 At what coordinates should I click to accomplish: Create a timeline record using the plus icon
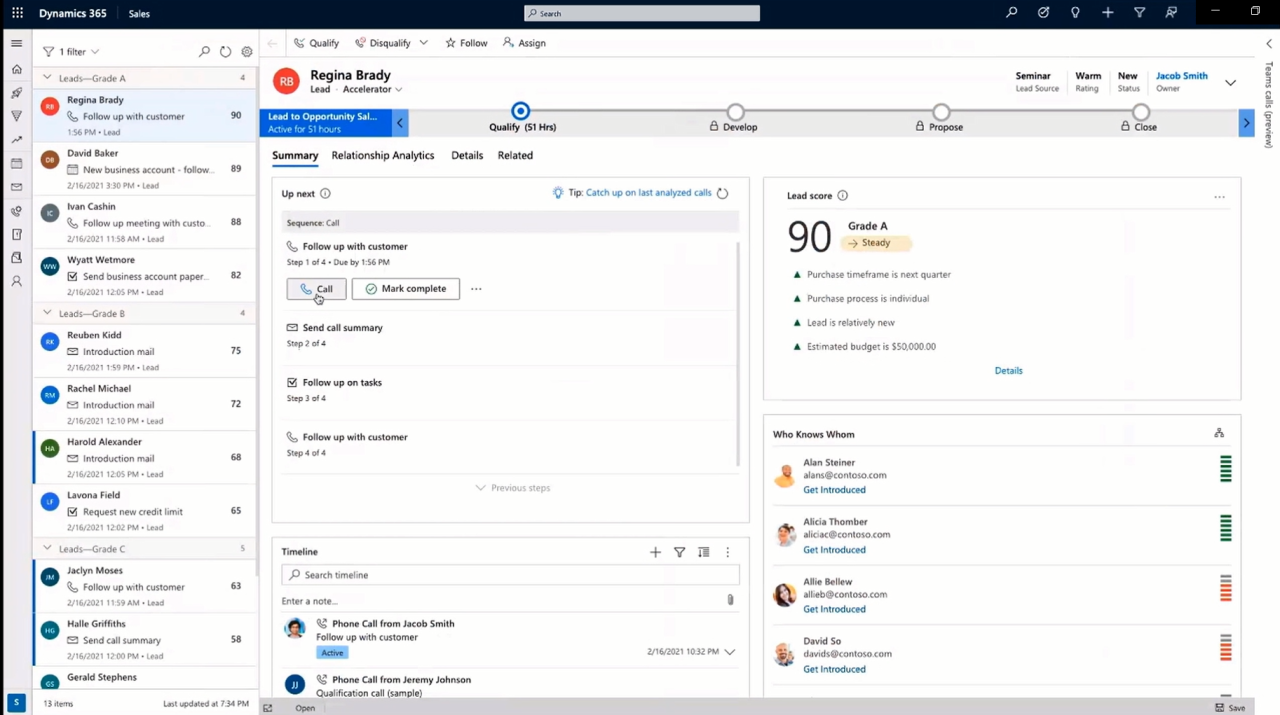[655, 551]
